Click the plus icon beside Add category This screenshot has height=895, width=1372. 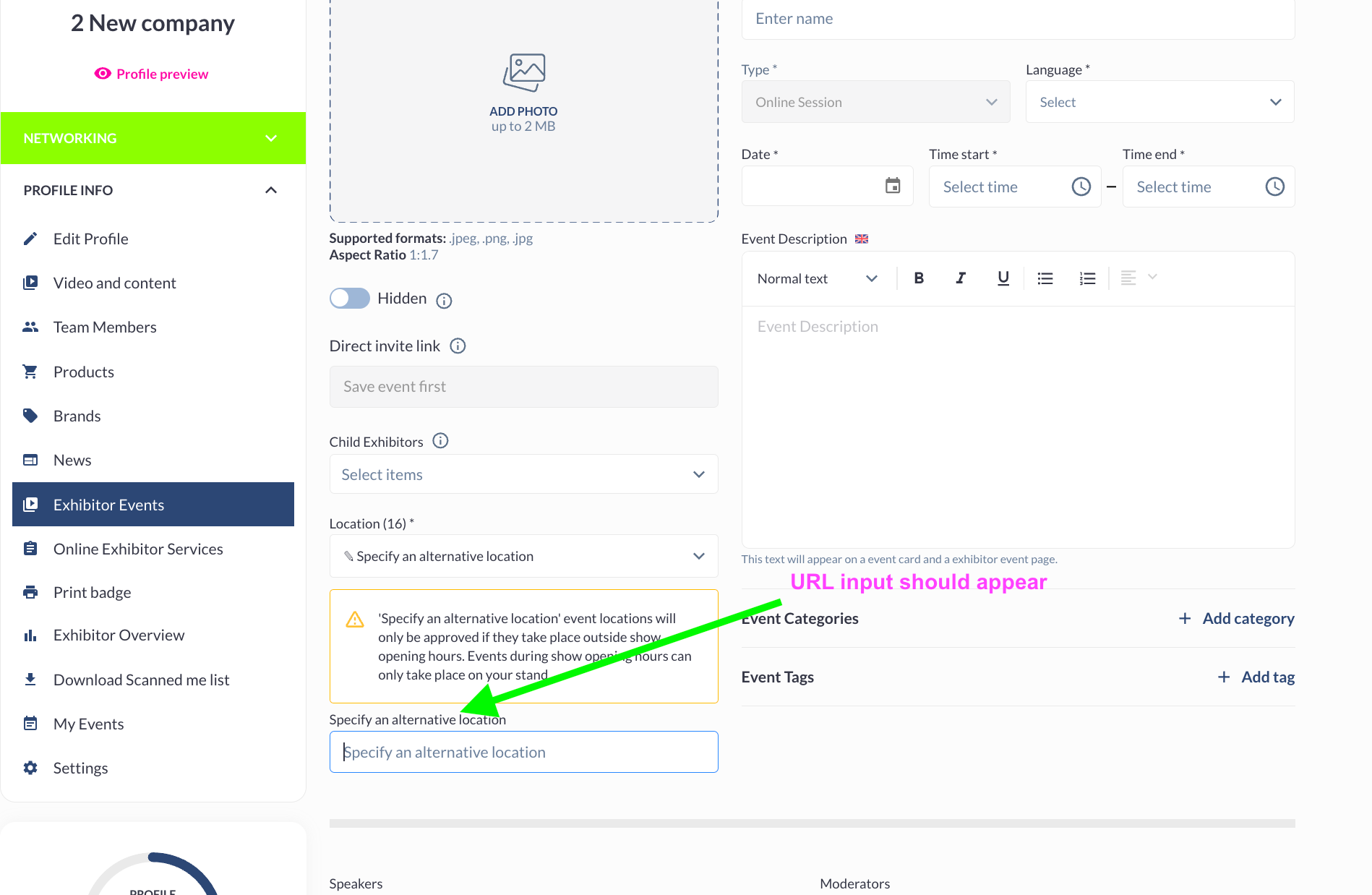pyautogui.click(x=1185, y=618)
